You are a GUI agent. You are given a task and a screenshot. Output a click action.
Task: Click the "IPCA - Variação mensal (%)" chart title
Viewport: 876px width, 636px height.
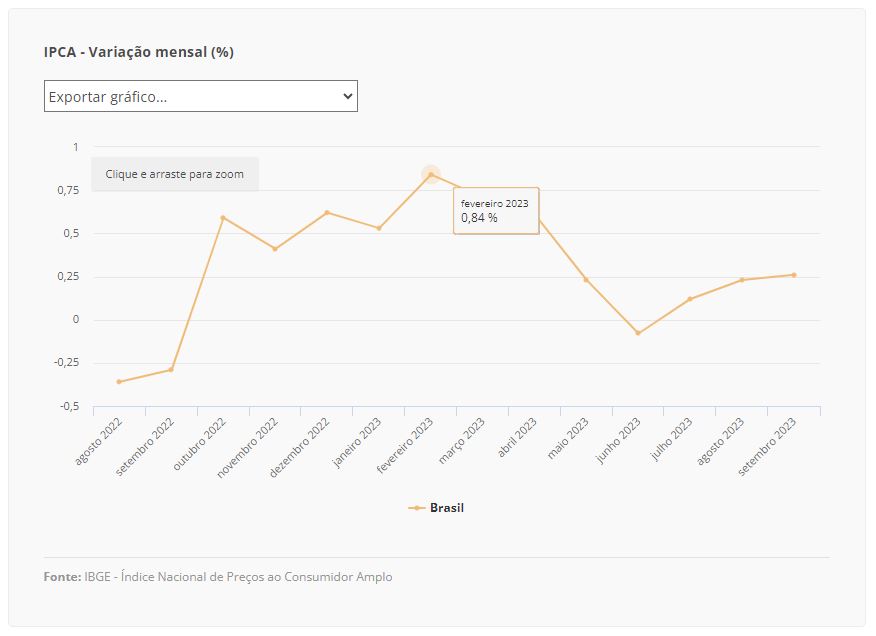[x=139, y=52]
